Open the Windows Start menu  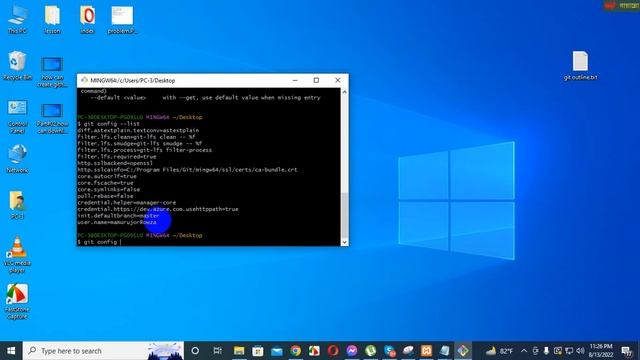(x=11, y=351)
